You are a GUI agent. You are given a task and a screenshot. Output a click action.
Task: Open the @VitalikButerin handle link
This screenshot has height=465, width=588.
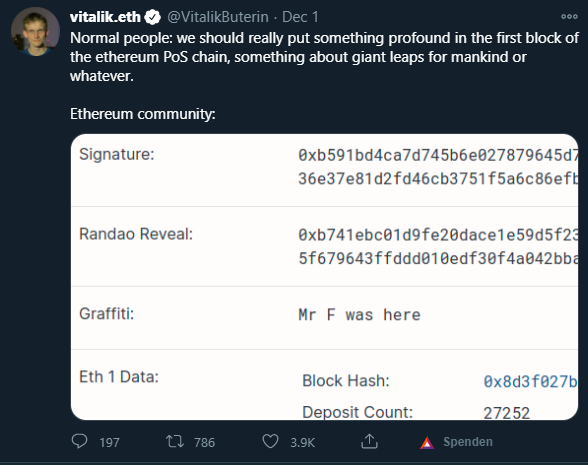click(x=218, y=17)
